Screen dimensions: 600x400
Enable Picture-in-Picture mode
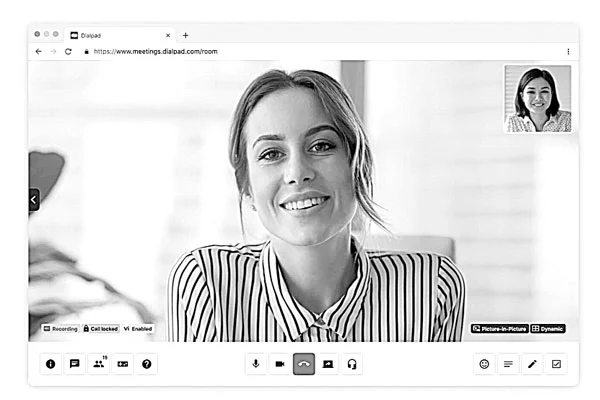[499, 328]
